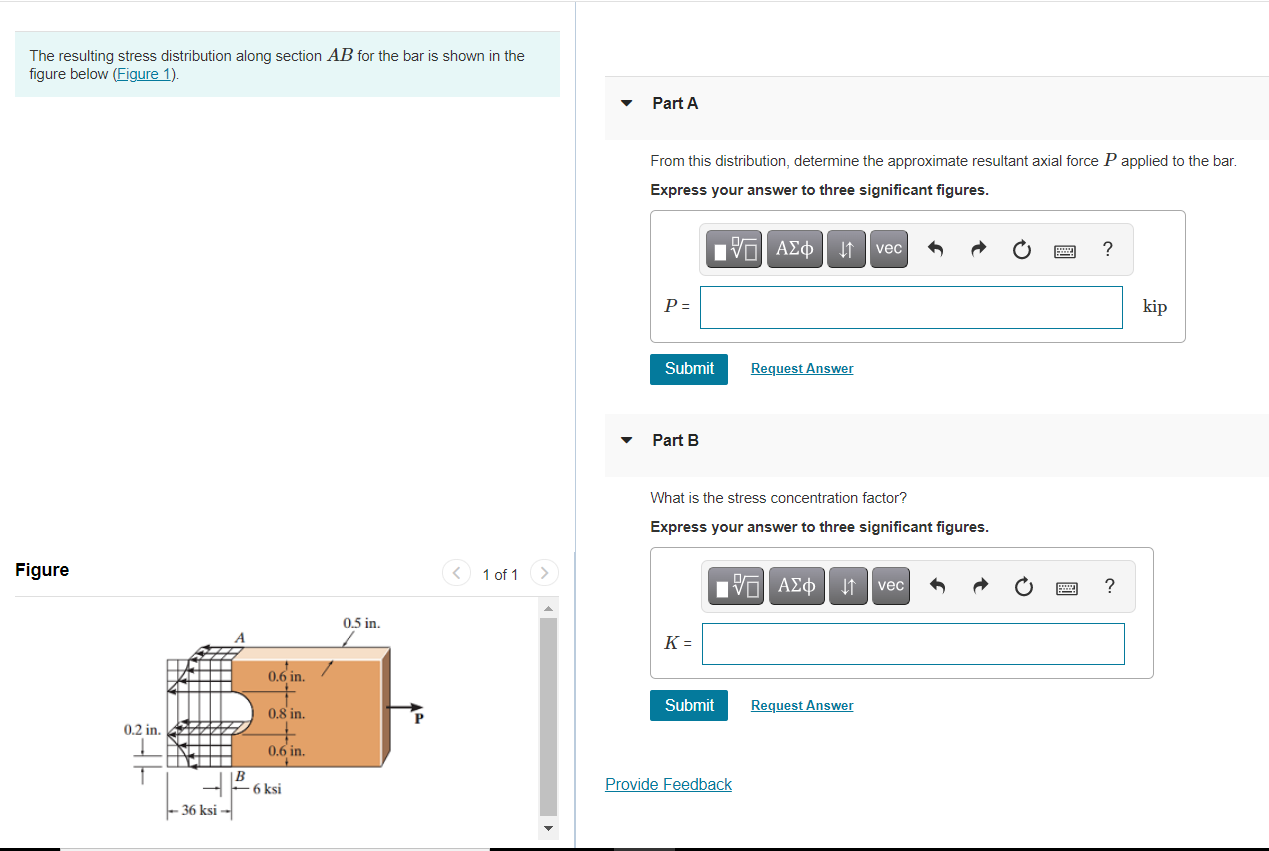Show keyboard shortcuts for Part A
This screenshot has height=851, width=1269.
coord(1065,251)
